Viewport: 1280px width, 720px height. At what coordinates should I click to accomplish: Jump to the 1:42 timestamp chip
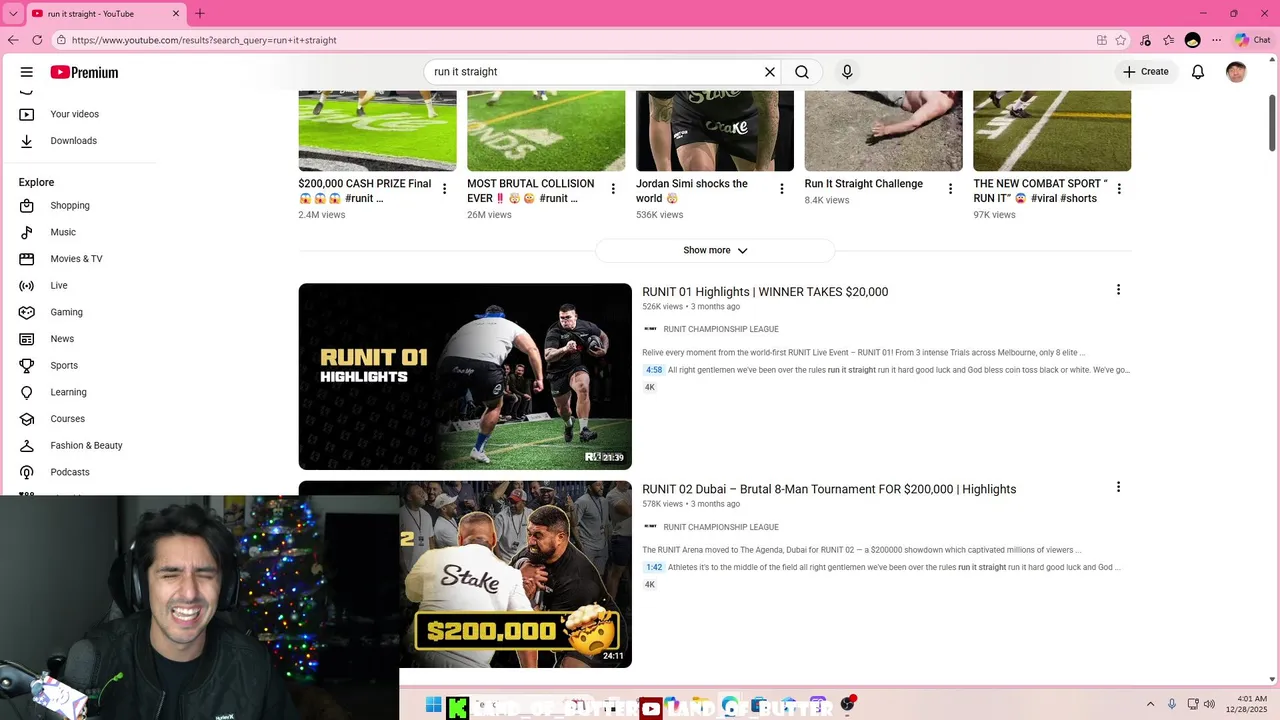tap(654, 567)
